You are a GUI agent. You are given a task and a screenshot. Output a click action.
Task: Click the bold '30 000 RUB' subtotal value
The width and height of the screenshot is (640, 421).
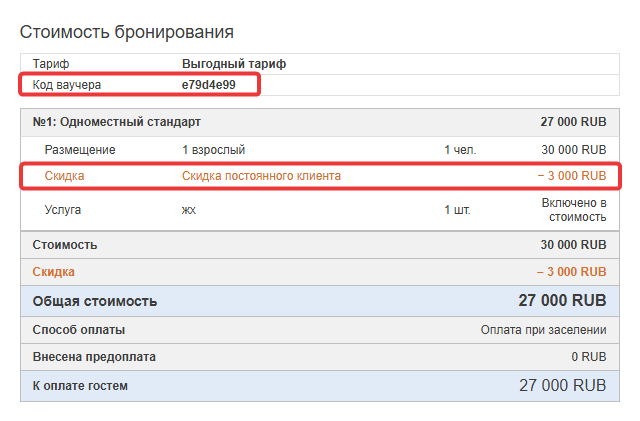(573, 245)
